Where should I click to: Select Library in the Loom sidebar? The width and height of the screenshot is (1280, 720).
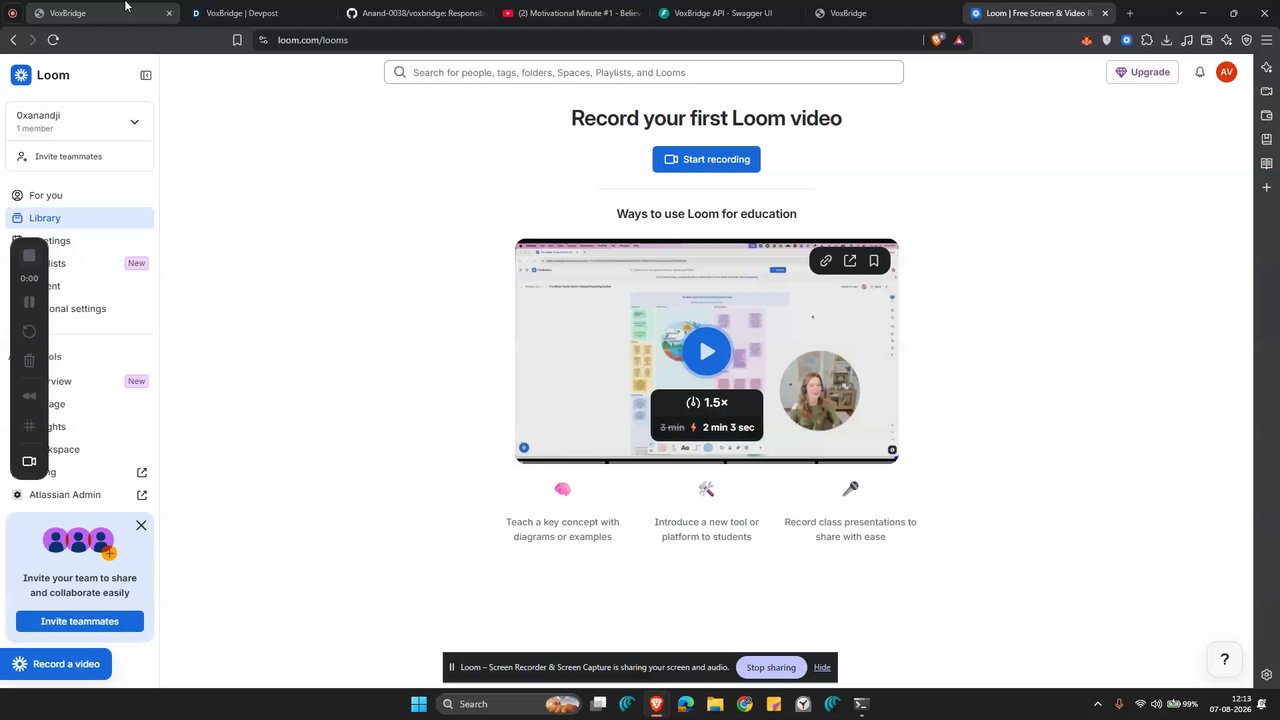point(80,218)
